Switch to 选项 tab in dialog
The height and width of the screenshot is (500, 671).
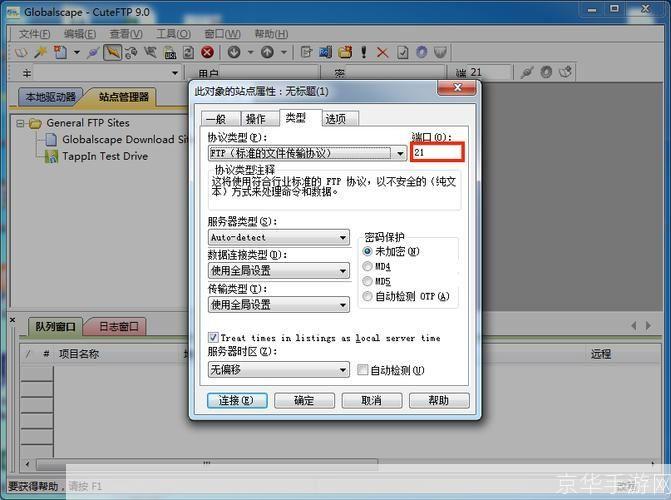[339, 119]
